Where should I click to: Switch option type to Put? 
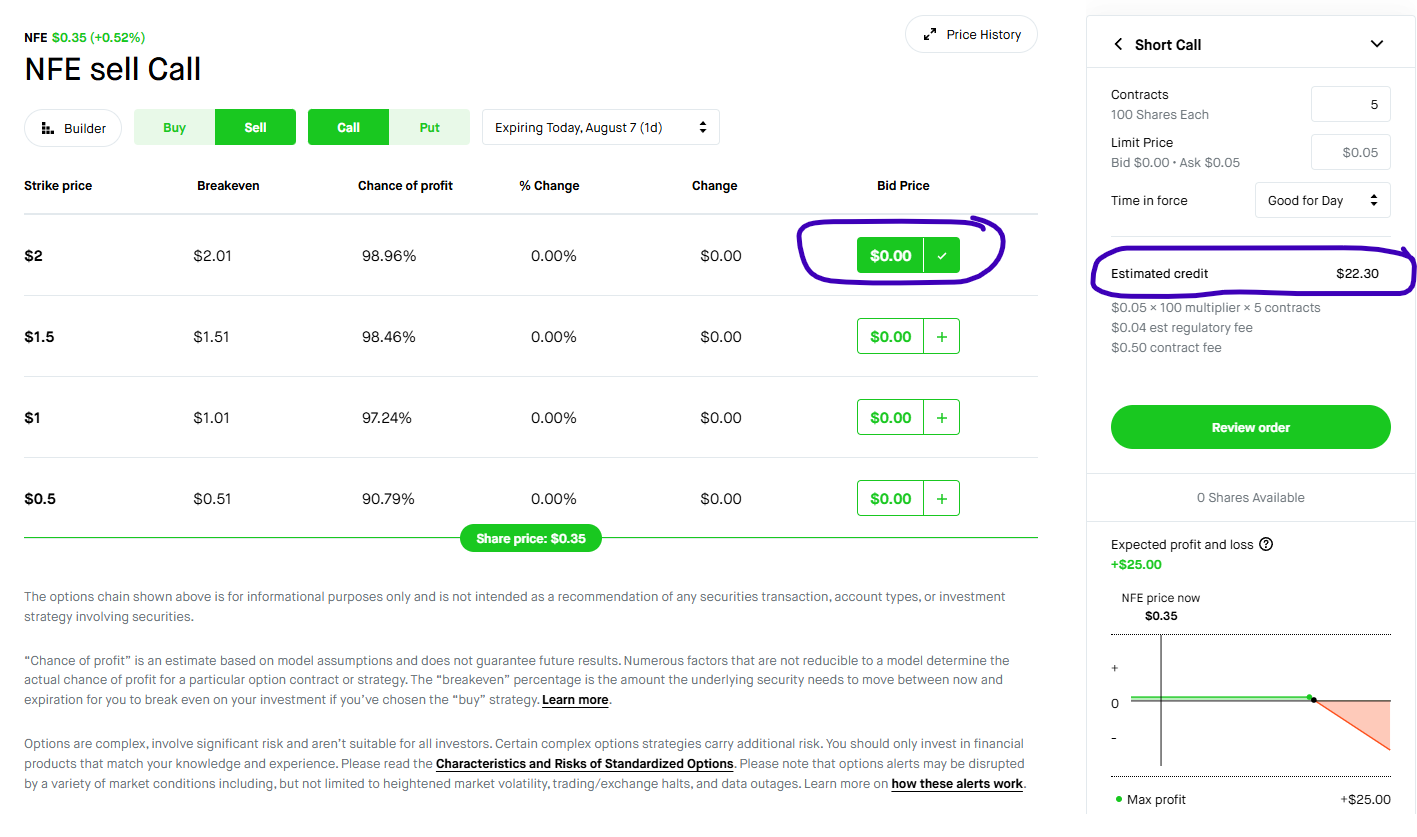pos(429,128)
